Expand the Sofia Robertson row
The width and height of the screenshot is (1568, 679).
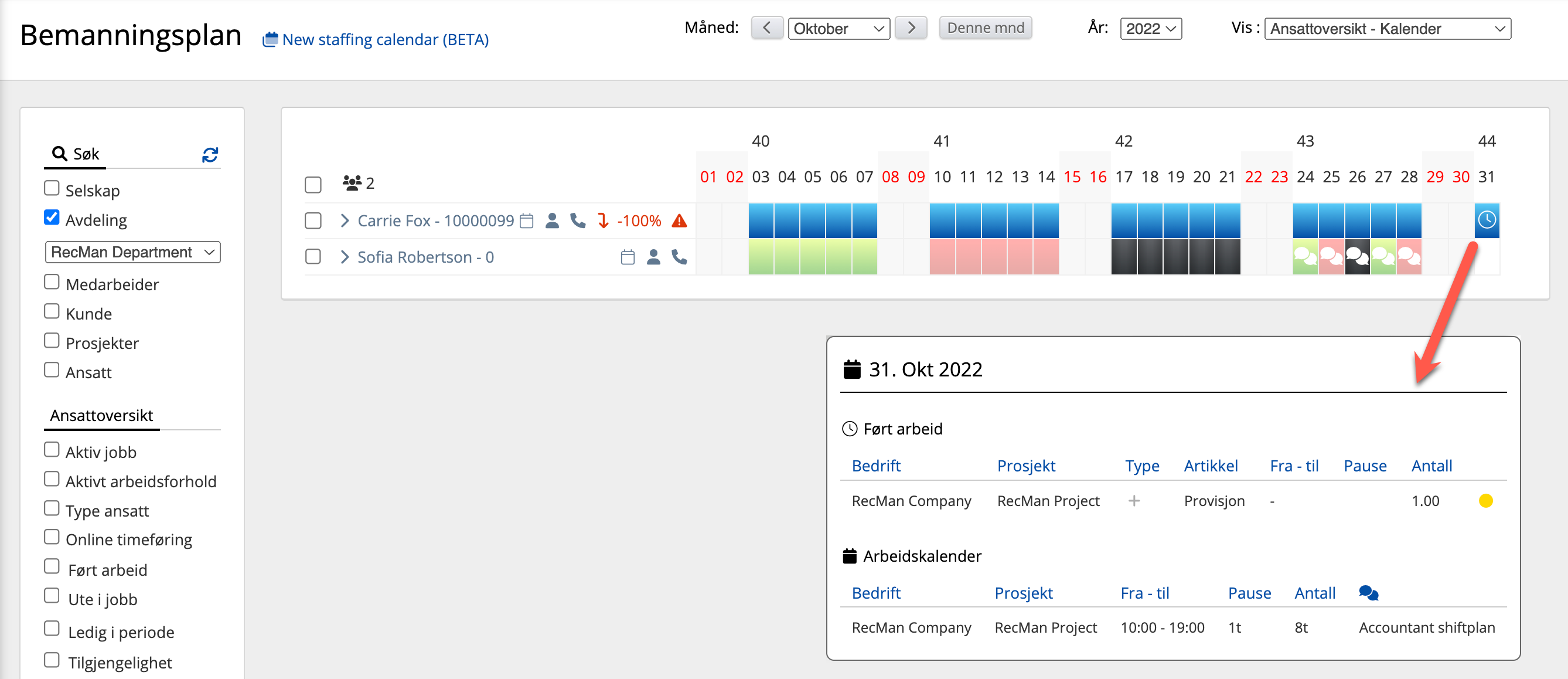[345, 257]
